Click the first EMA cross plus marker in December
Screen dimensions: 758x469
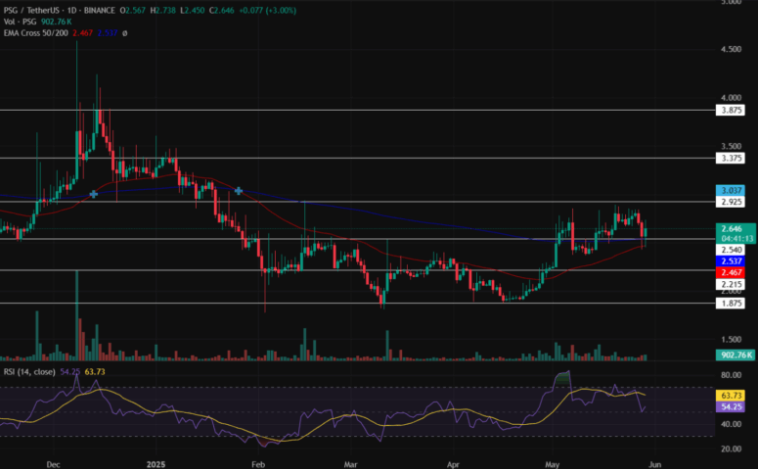pos(94,194)
